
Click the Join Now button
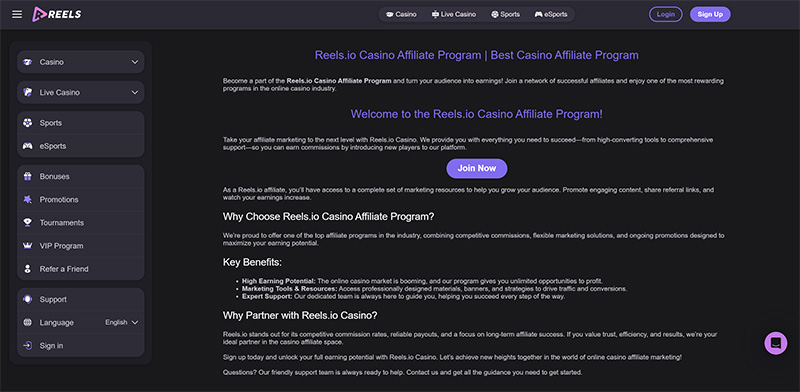477,168
